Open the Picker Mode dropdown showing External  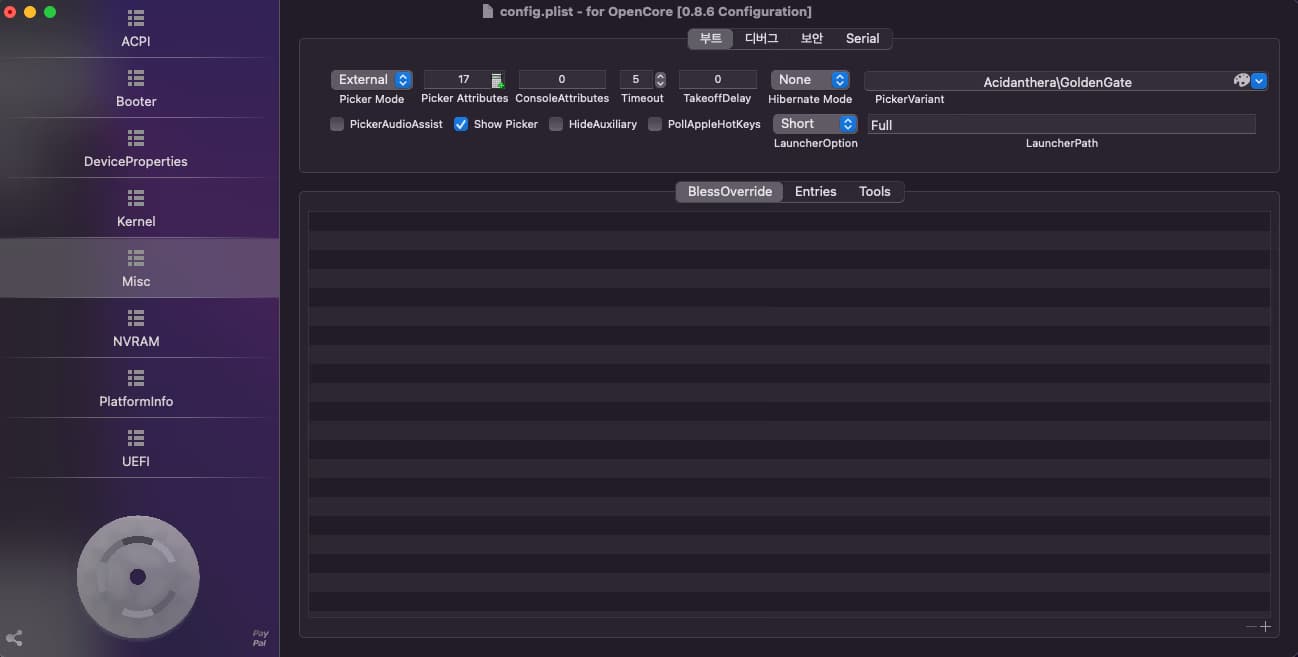(371, 79)
